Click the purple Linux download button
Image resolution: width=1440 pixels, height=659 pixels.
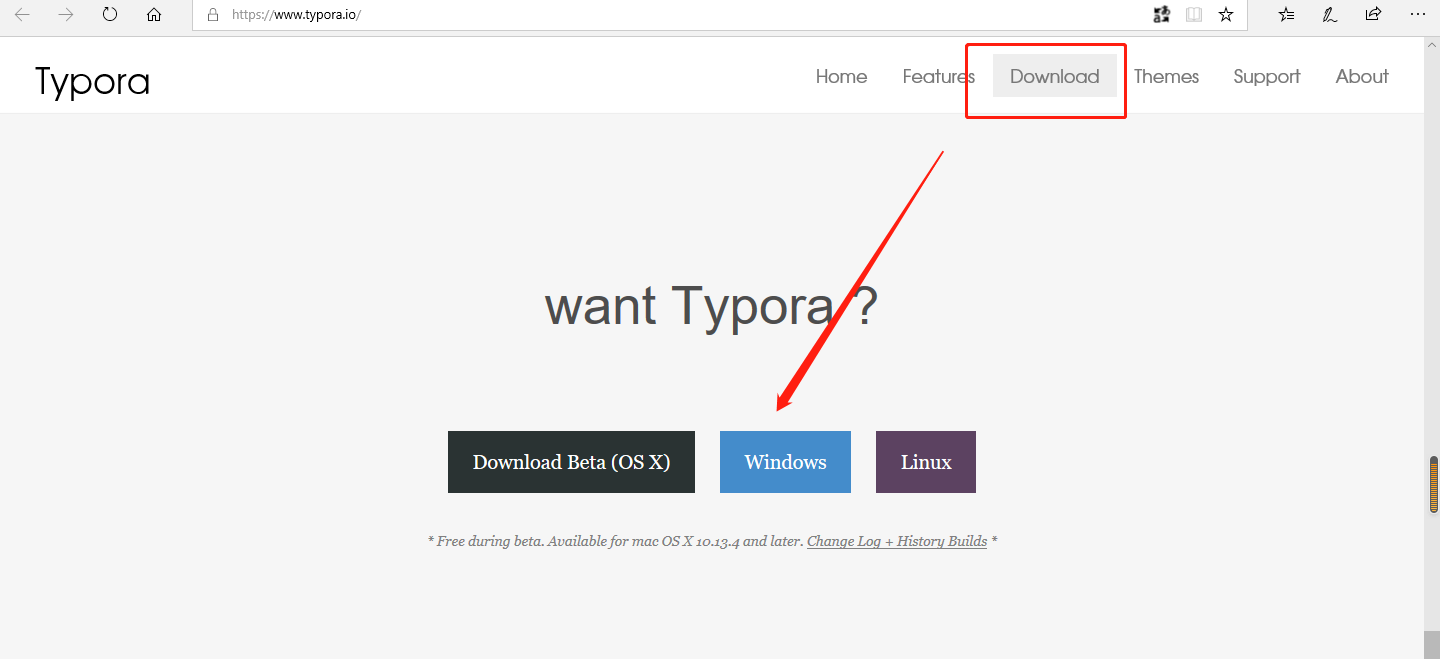(926, 462)
